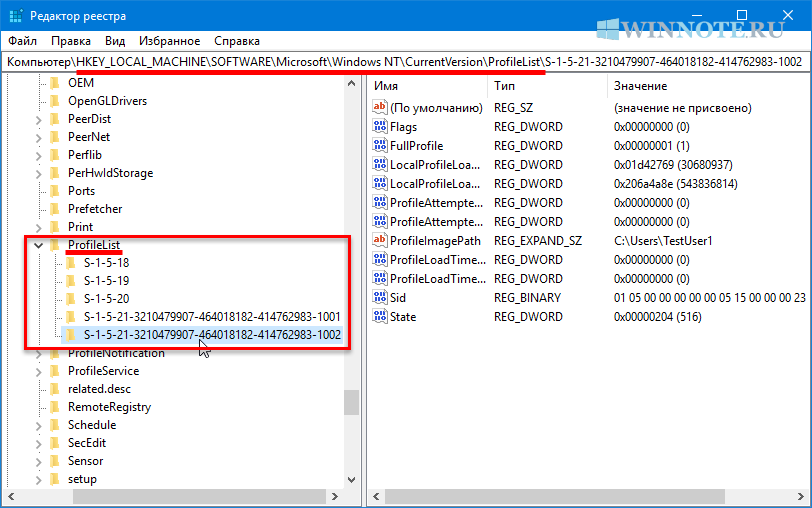Select the SID key ending in 1001
812x508 pixels.
coord(212,317)
